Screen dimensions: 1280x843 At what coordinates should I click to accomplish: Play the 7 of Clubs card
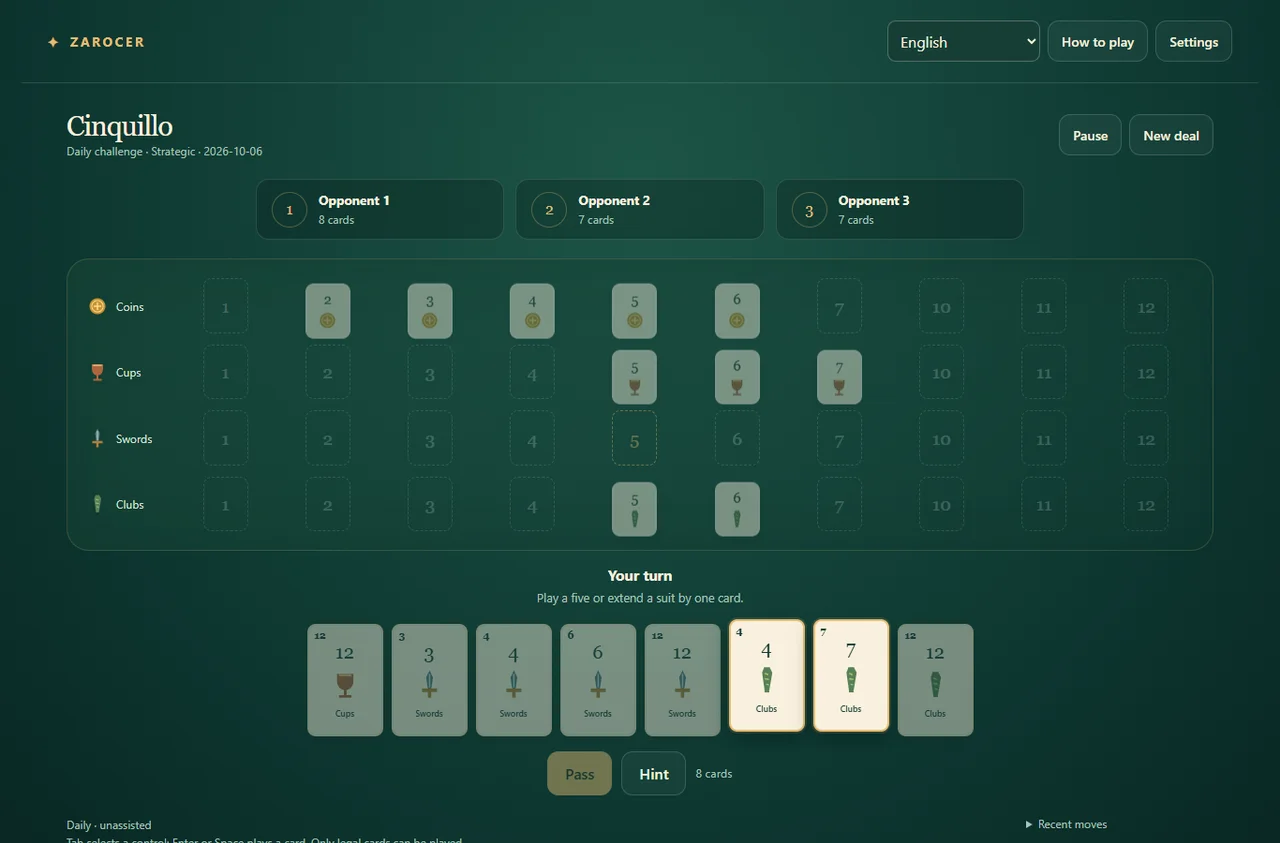(851, 675)
